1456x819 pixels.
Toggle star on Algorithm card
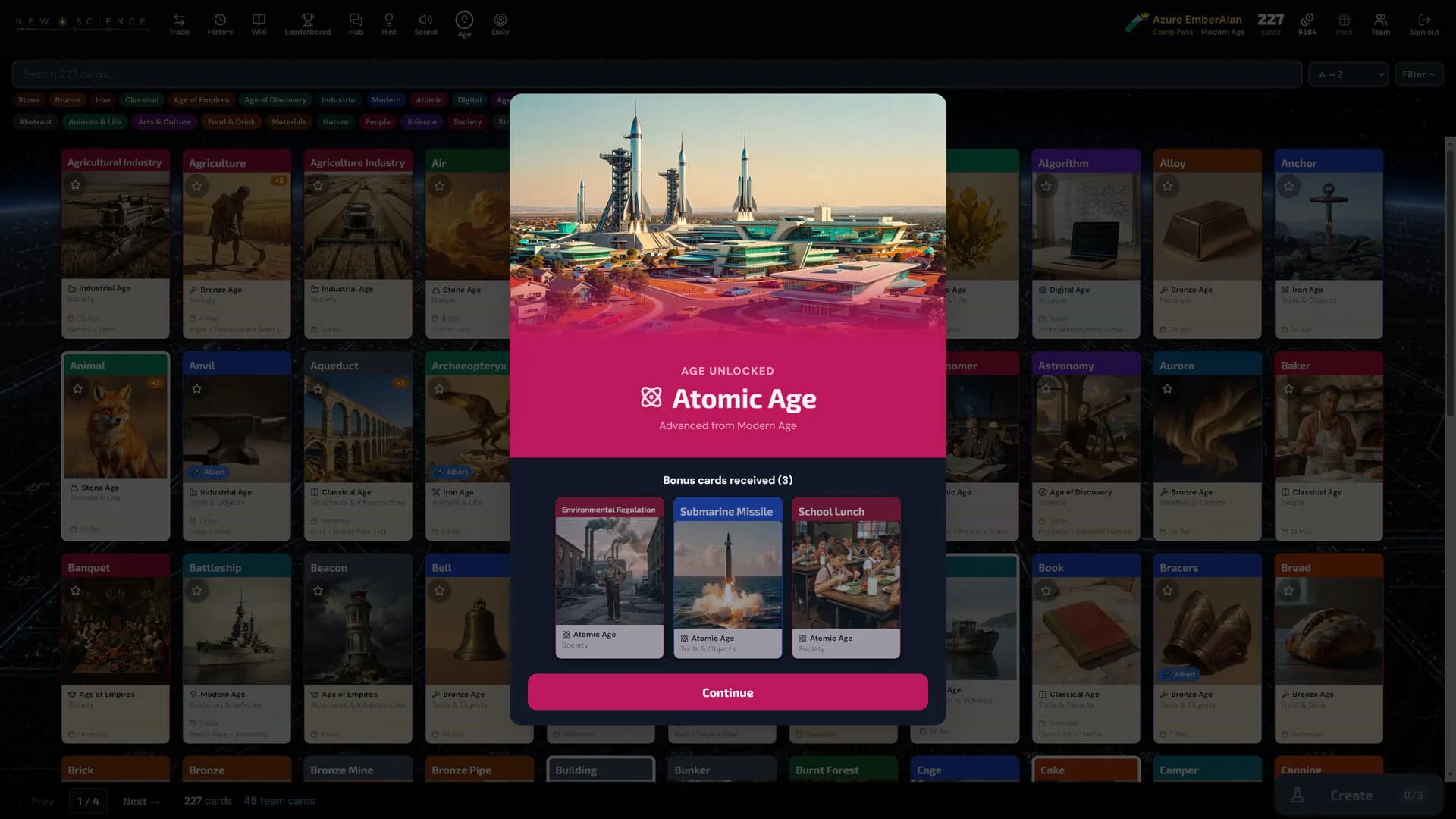[1046, 186]
